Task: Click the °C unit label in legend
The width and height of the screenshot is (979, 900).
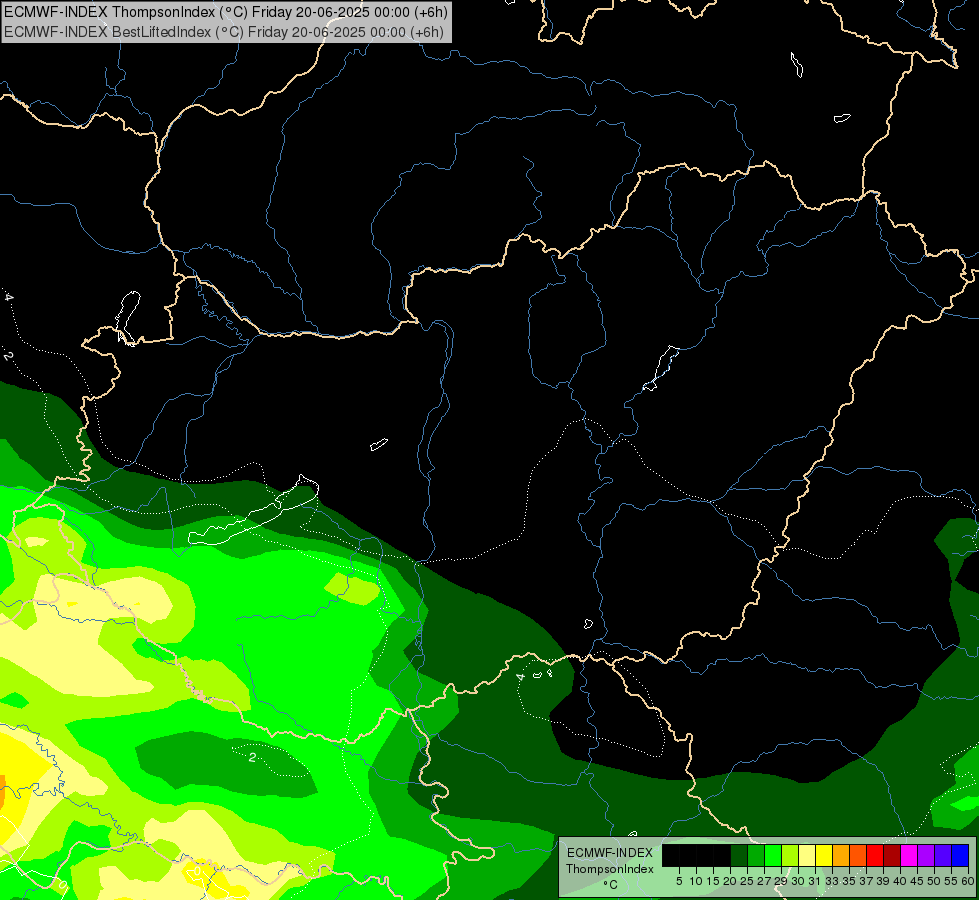Action: pos(611,885)
